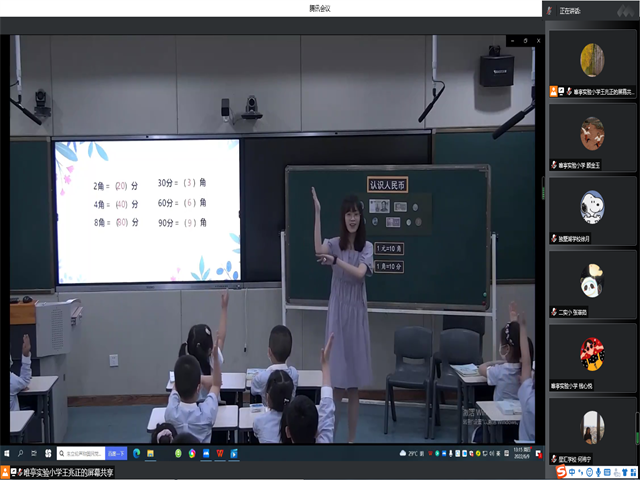This screenshot has height=480, width=640.
Task: Click the 1角=10分 card on blackboard
Action: 389,267
